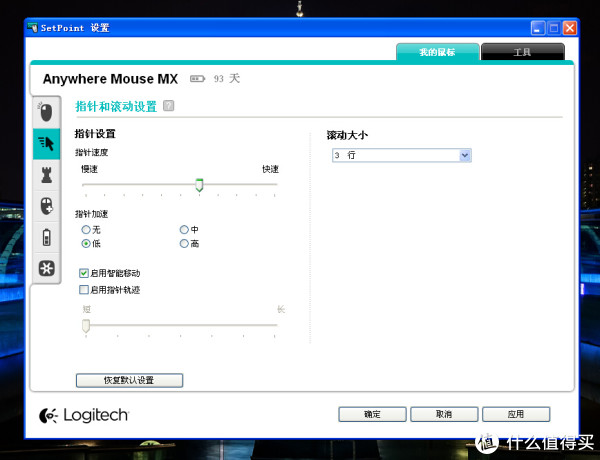Open the unifying receiver star icon

pos(46,268)
